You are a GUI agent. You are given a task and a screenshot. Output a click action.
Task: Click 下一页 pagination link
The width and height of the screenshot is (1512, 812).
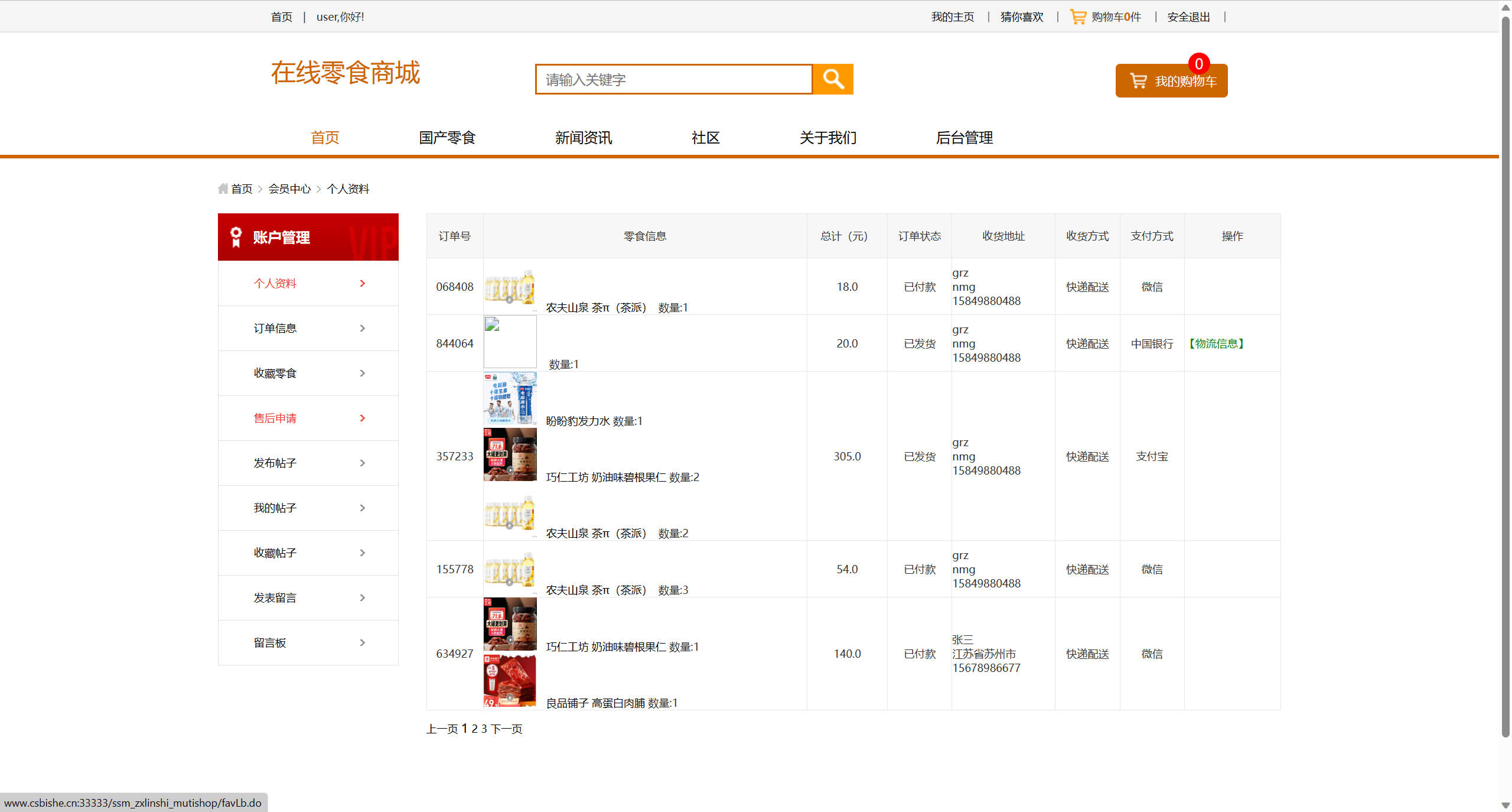click(x=506, y=729)
